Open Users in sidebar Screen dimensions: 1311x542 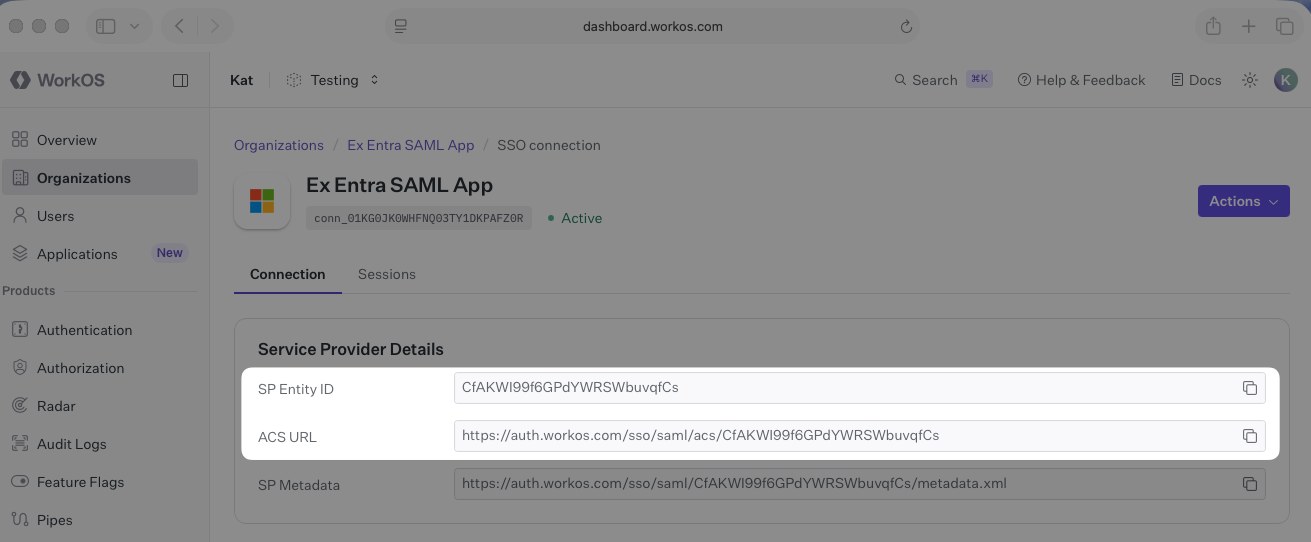(x=99, y=216)
